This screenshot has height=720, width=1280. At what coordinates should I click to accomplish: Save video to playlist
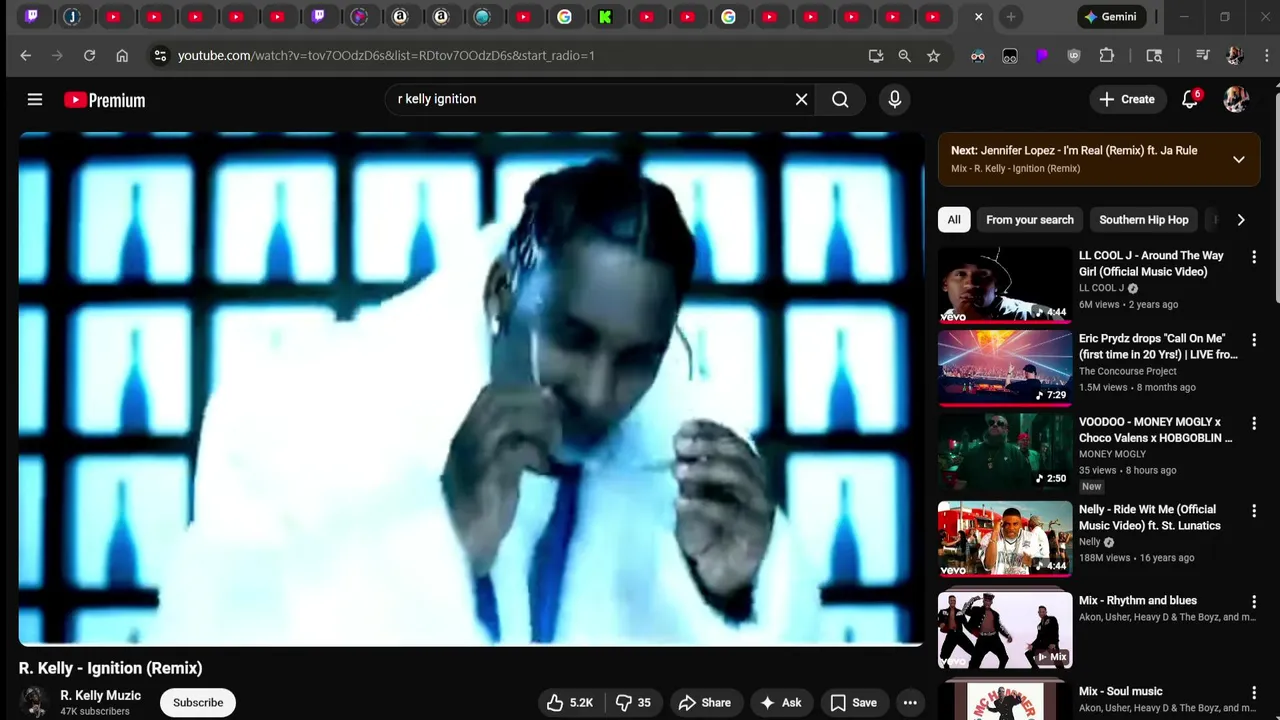853,702
